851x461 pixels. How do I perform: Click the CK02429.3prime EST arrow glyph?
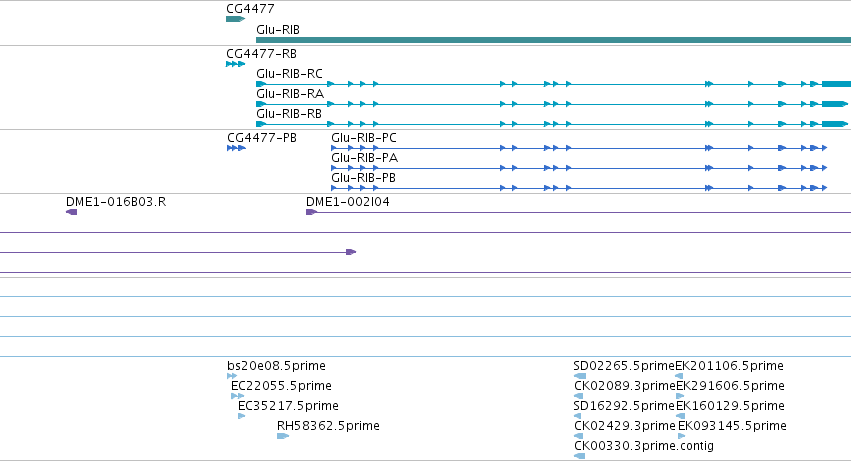pyautogui.click(x=579, y=437)
